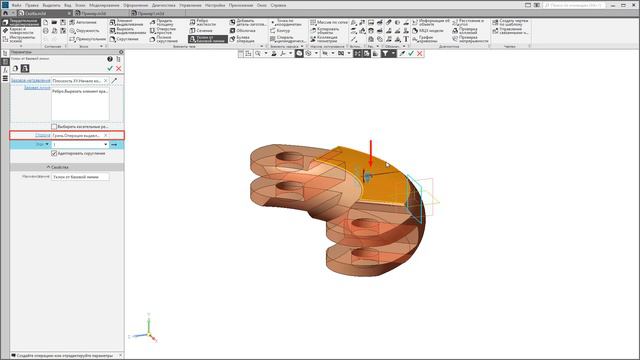The height and width of the screenshot is (360, 640).
Task: Click the text tool T icon
Action: [x=406, y=39]
